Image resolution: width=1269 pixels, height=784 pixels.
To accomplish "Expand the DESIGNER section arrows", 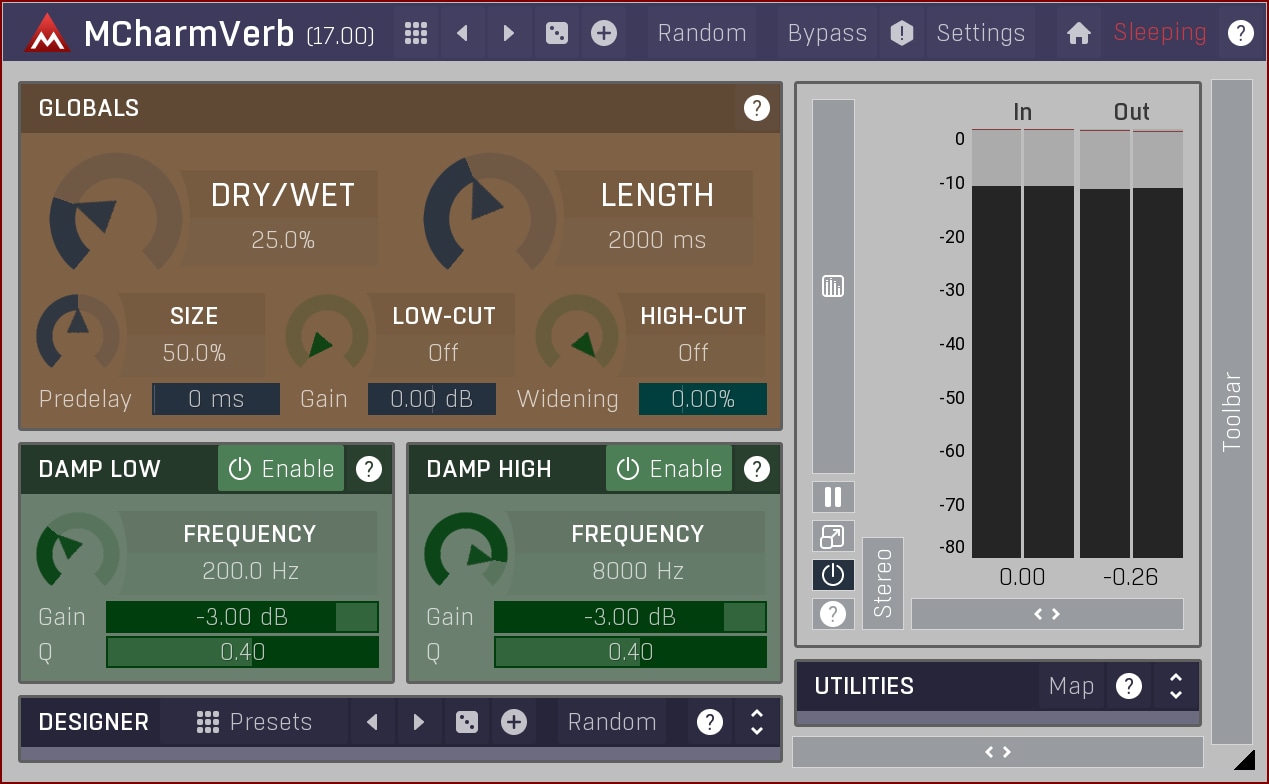I will (757, 722).
